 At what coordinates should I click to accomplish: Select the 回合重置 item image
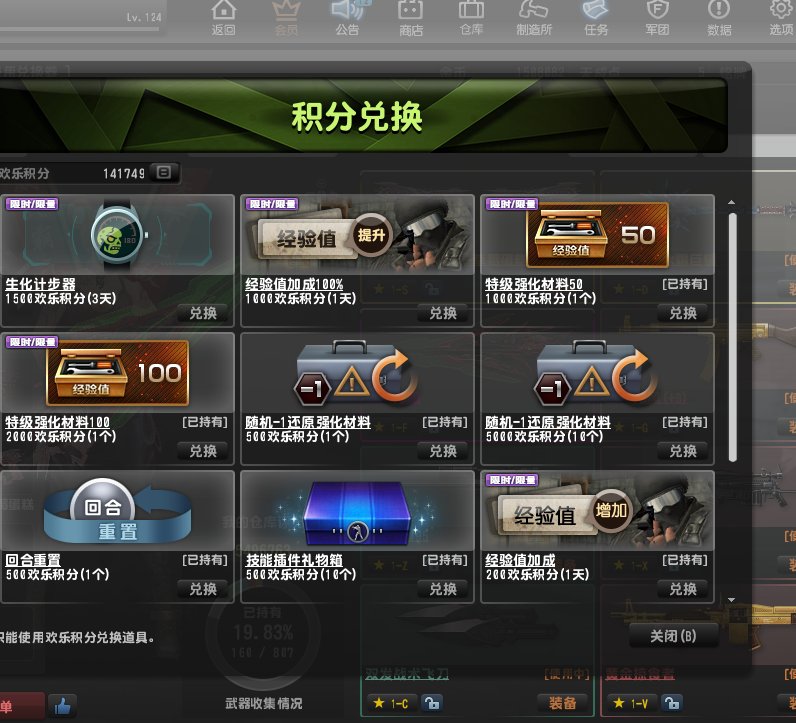118,511
